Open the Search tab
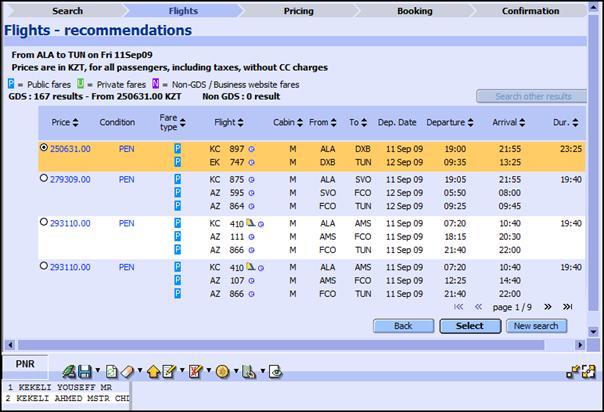Viewport: 604px width, 412px height. tap(67, 11)
